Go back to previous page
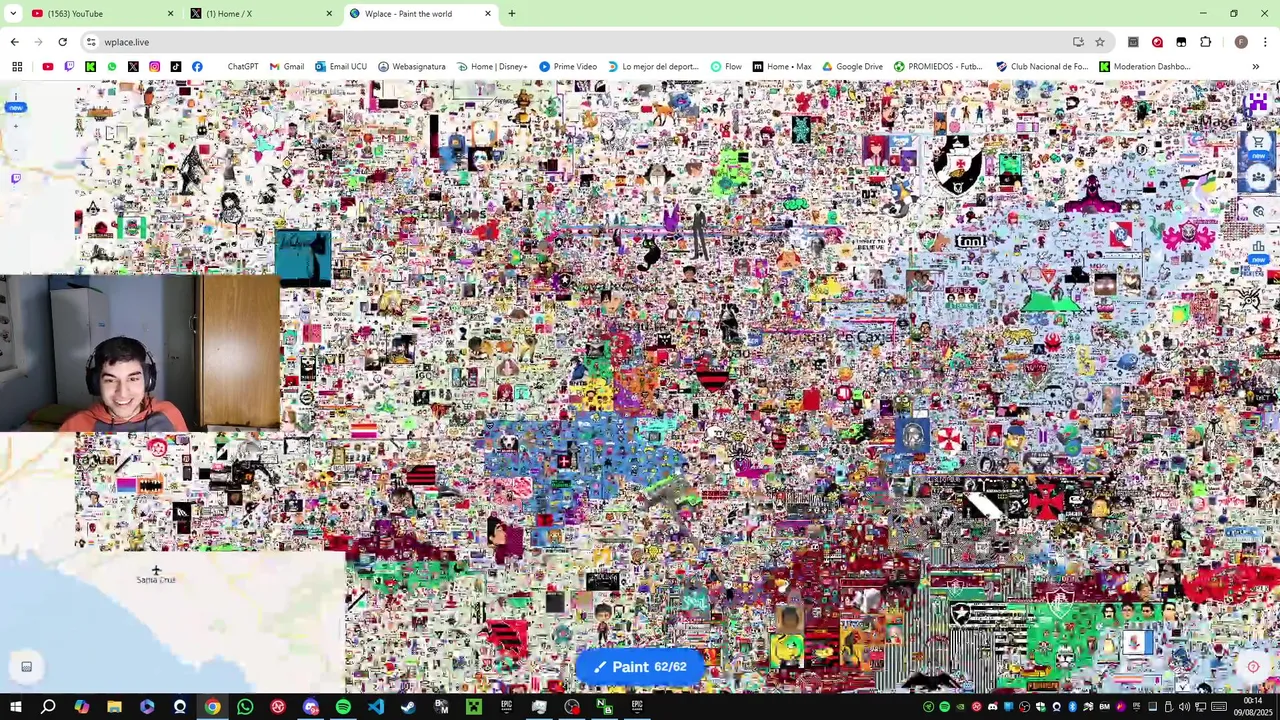 (14, 42)
